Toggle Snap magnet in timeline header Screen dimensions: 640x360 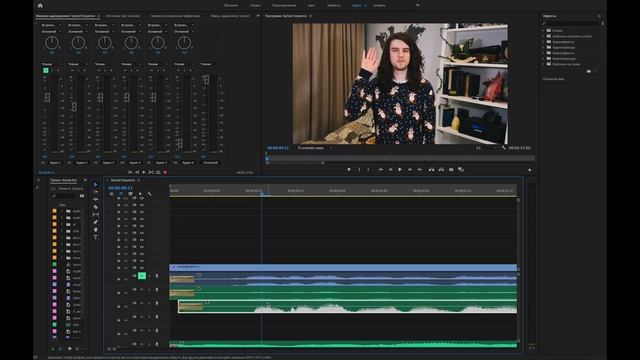pos(121,194)
